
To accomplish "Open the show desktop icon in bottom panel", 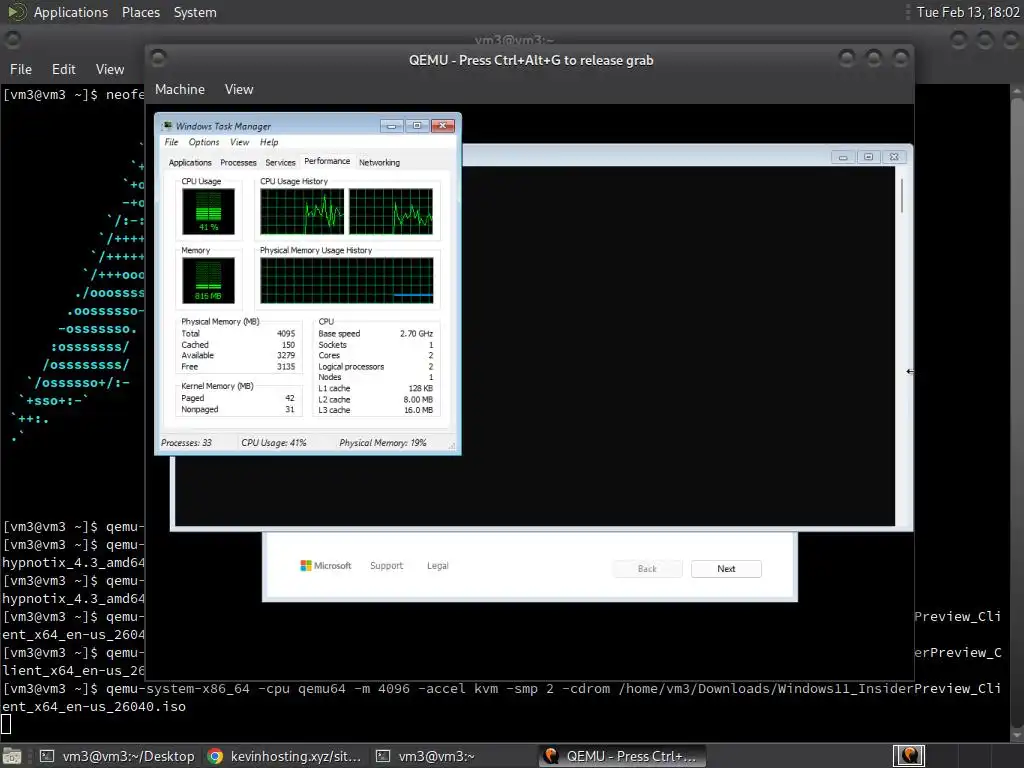I will [x=12, y=756].
